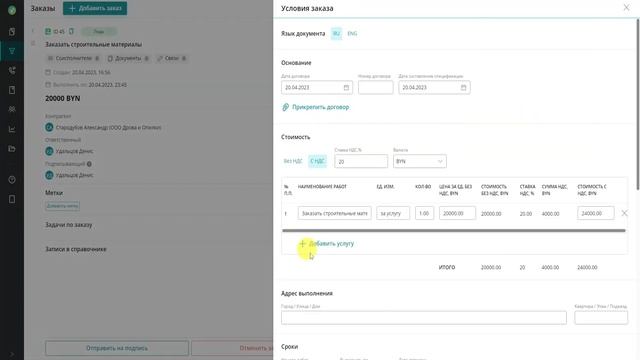The height and width of the screenshot is (360, 640).
Task: Click the Квартира / Этаж / Подъезд field
Action: (x=601, y=318)
